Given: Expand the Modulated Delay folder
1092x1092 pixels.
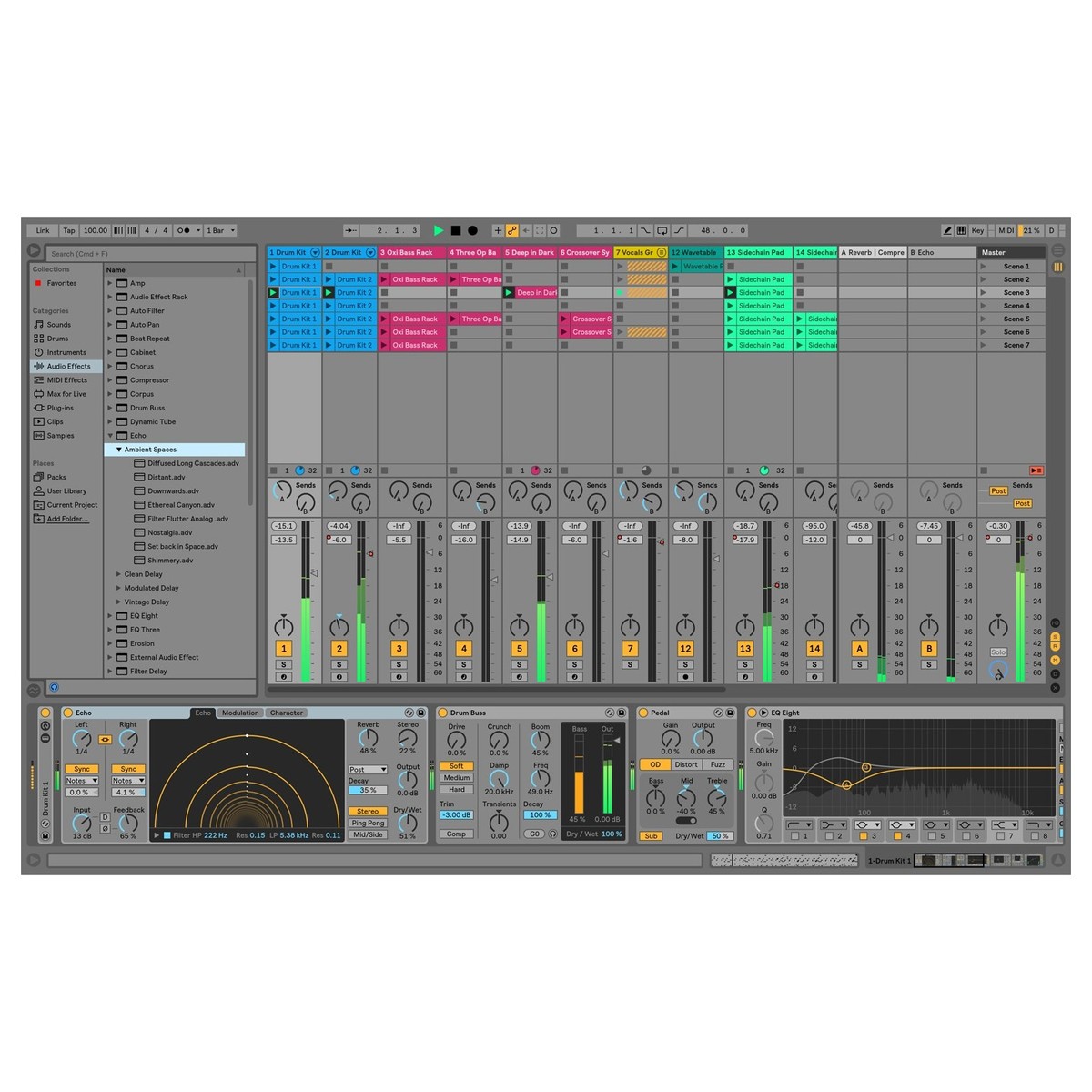Looking at the screenshot, I should 118,588.
